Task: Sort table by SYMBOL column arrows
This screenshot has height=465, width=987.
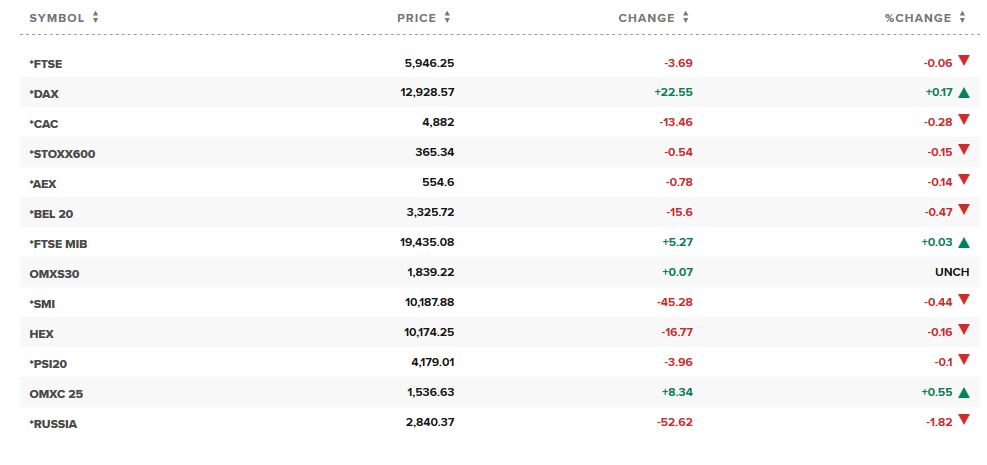Action: click(95, 18)
